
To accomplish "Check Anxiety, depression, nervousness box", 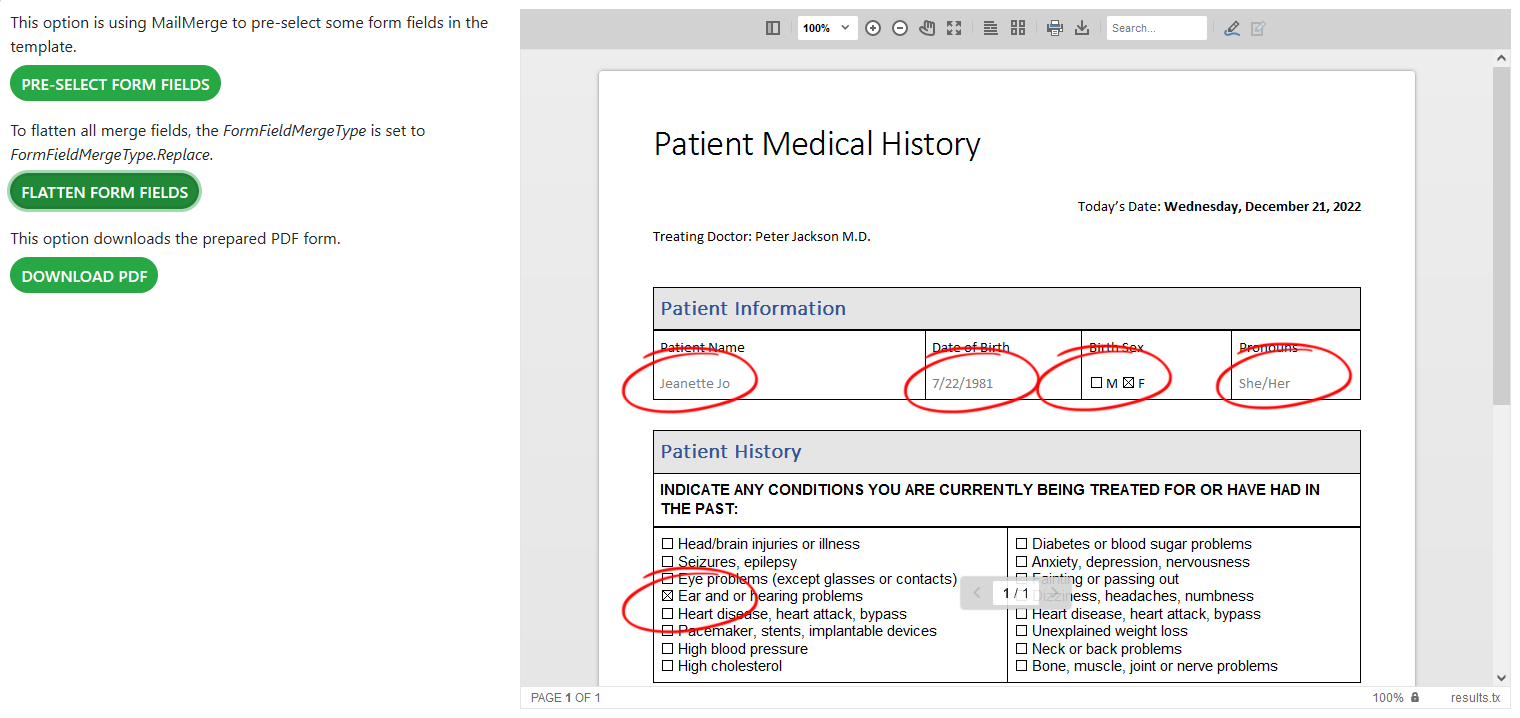I will tap(1022, 562).
